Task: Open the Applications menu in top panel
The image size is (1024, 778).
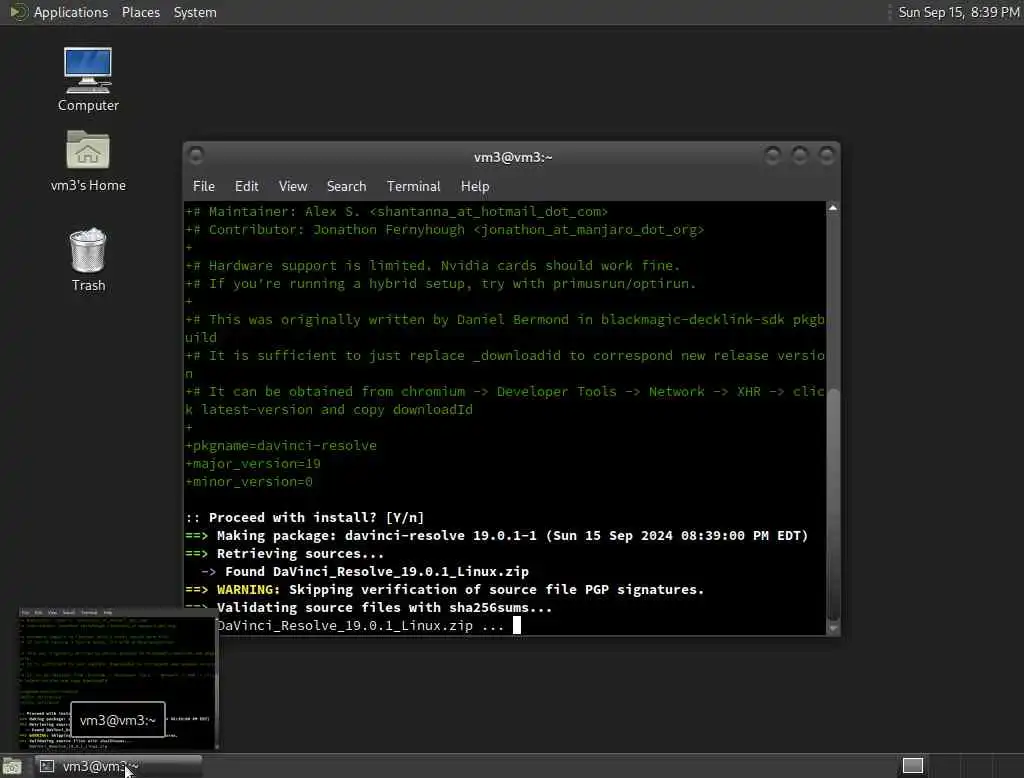Action: point(71,12)
